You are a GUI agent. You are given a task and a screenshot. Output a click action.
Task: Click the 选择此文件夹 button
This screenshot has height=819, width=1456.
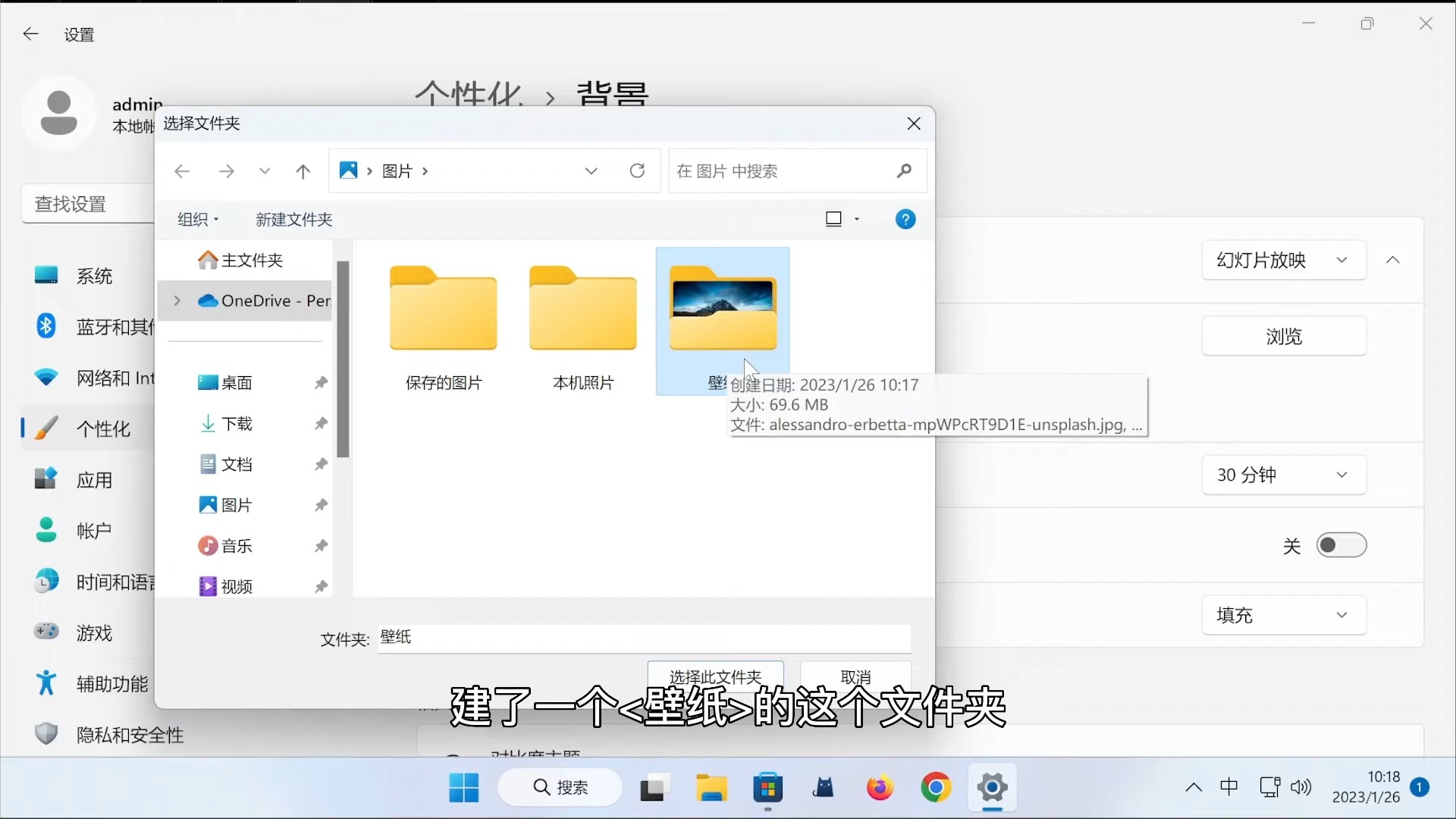(x=715, y=676)
